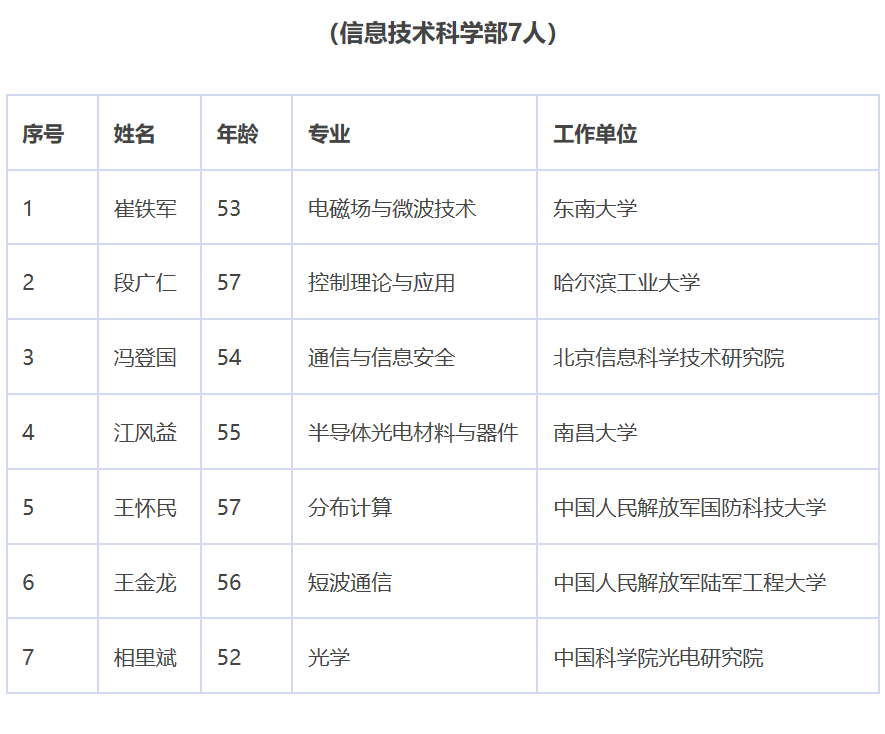Image resolution: width=885 pixels, height=734 pixels.
Task: Click the specialty 通信与信息安全
Action: (382, 357)
